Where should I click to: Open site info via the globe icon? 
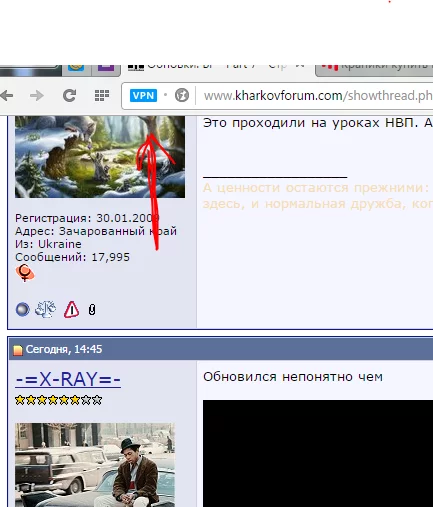click(x=182, y=96)
